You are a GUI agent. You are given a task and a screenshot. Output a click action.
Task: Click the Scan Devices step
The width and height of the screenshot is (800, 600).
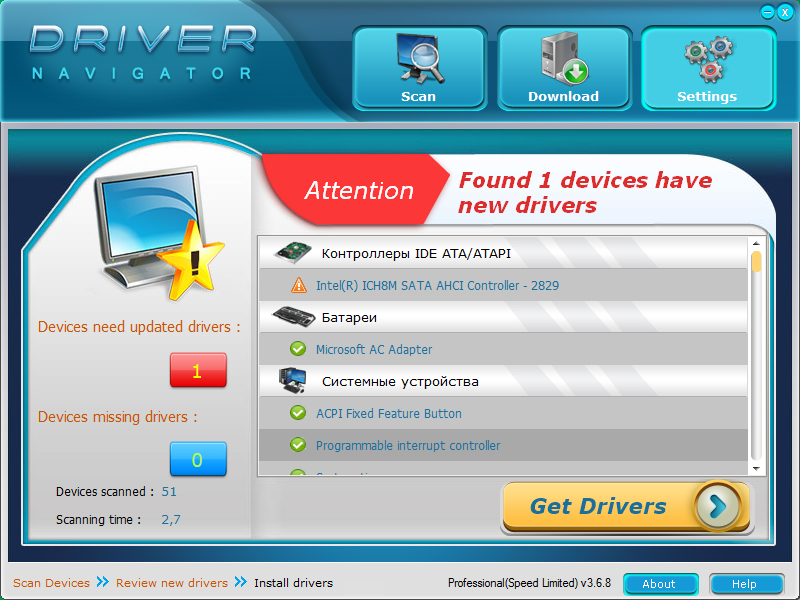52,583
